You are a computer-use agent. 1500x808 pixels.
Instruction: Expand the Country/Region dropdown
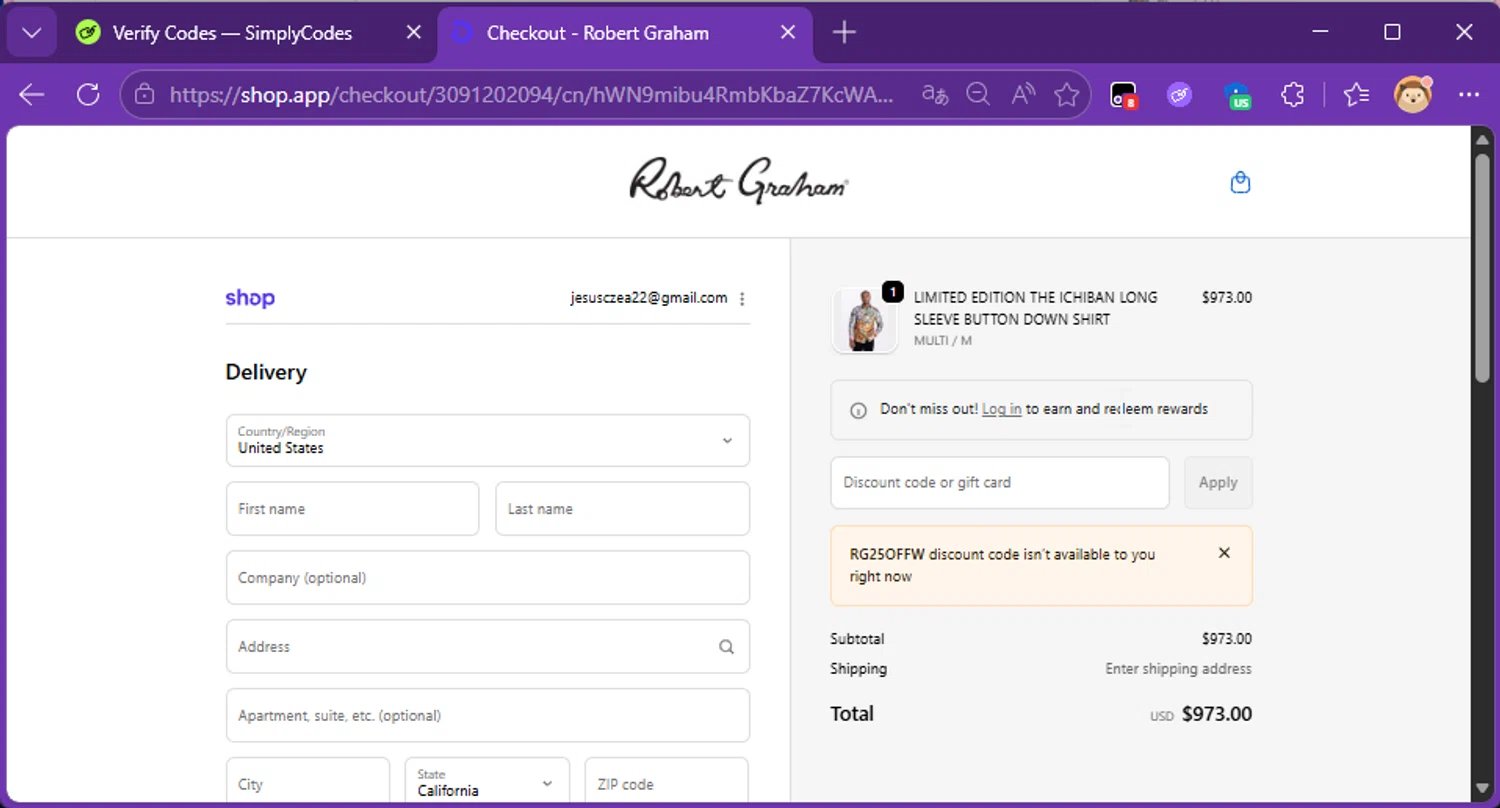tap(487, 440)
